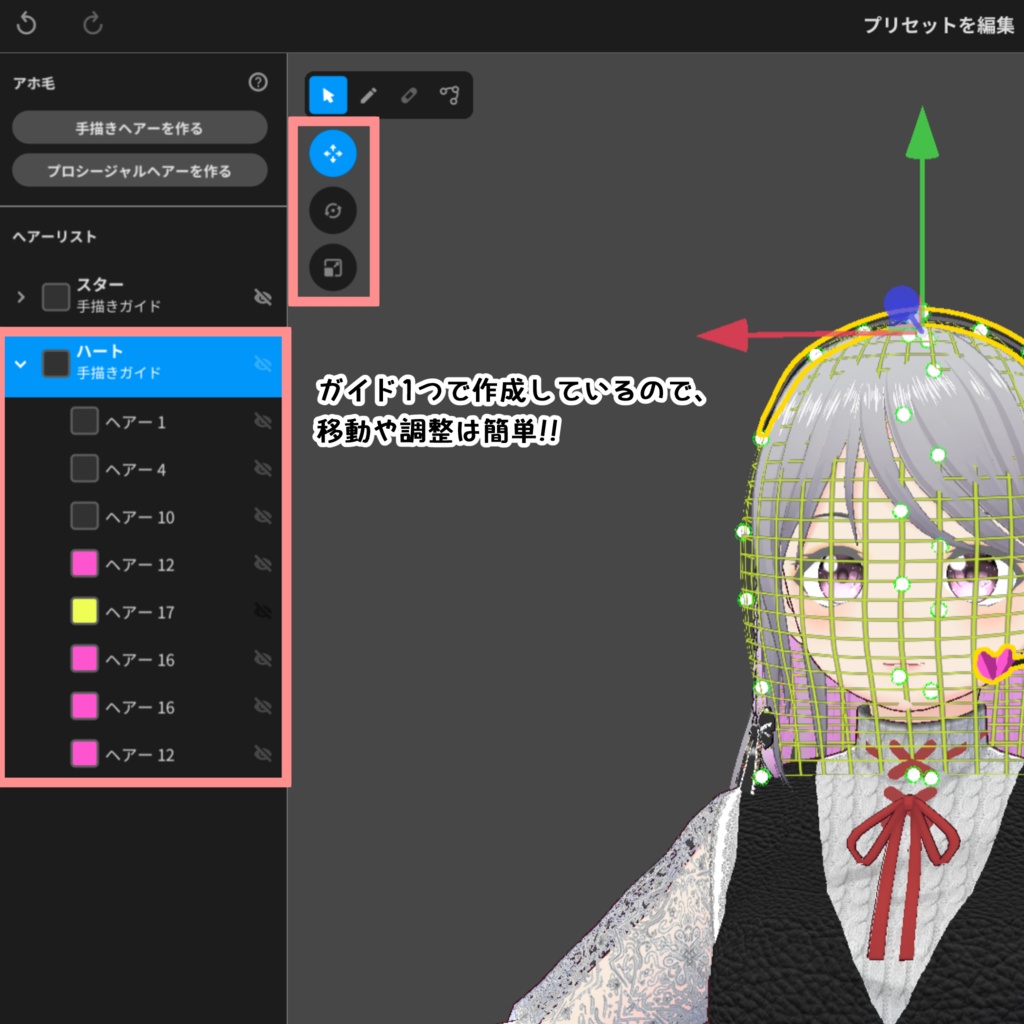Viewport: 1024px width, 1024px height.
Task: Undo the last action
Action: (x=26, y=24)
